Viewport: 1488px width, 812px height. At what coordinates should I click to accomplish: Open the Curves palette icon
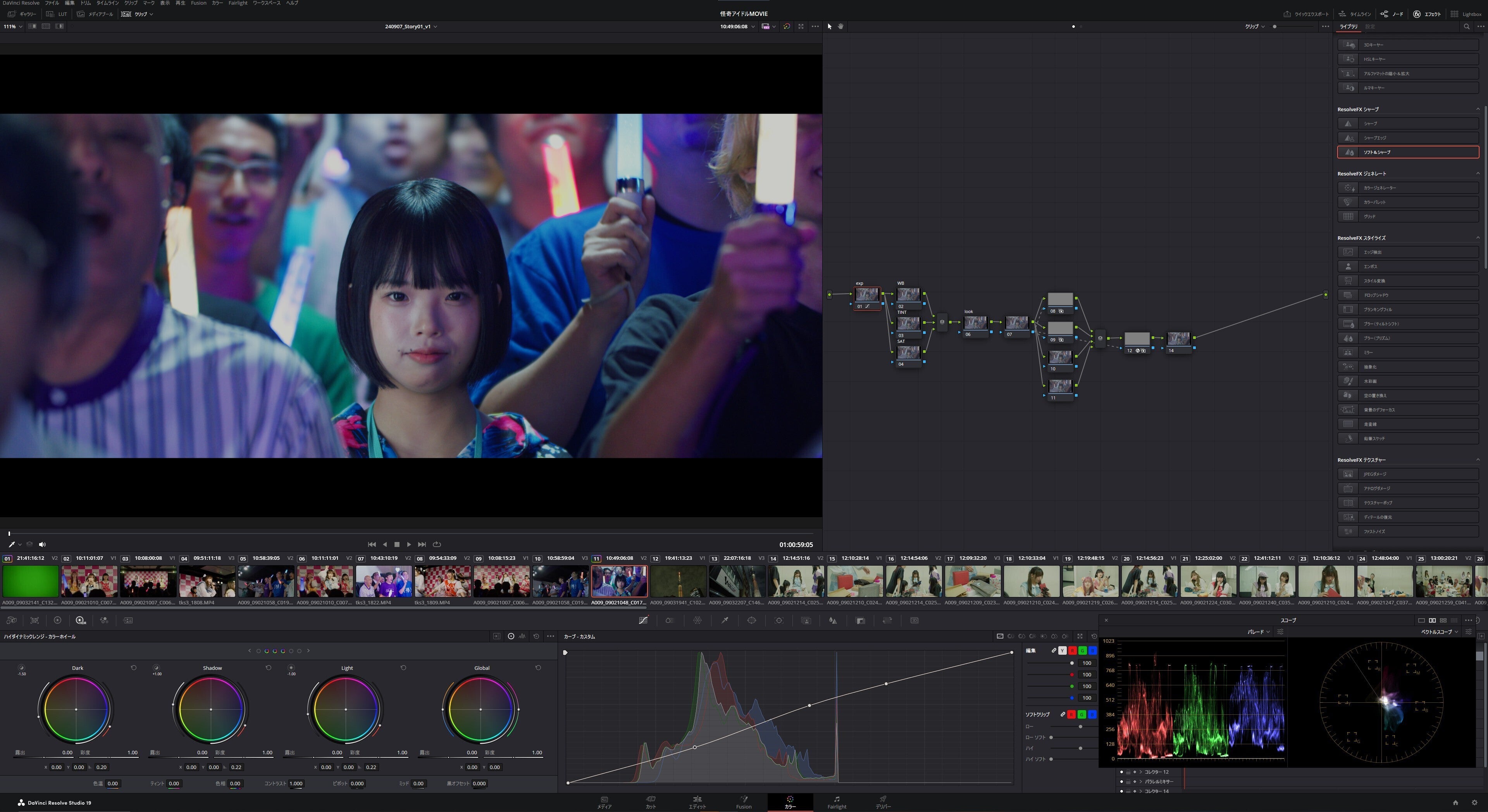click(x=643, y=620)
